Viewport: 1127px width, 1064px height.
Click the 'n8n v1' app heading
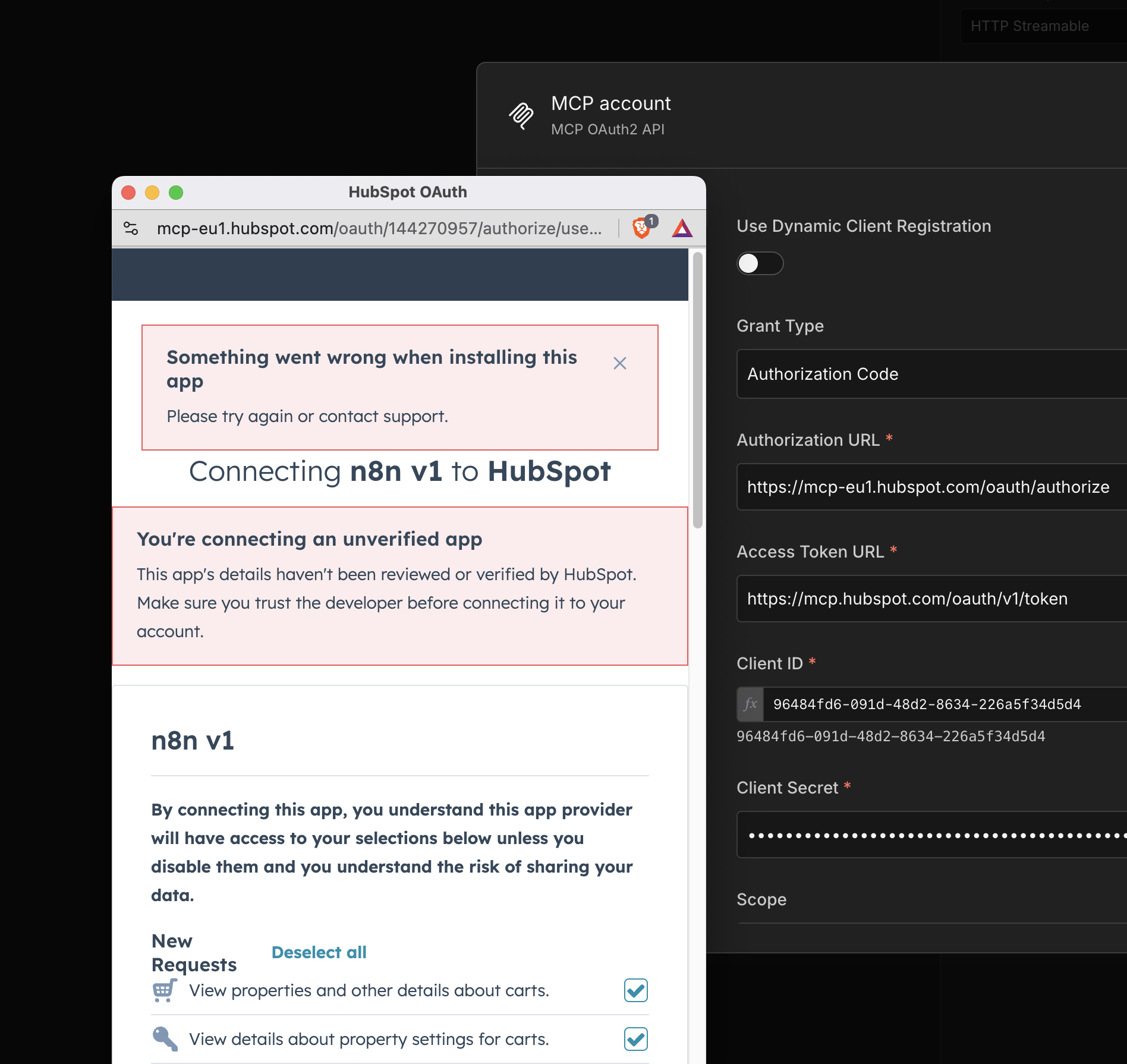coord(193,741)
